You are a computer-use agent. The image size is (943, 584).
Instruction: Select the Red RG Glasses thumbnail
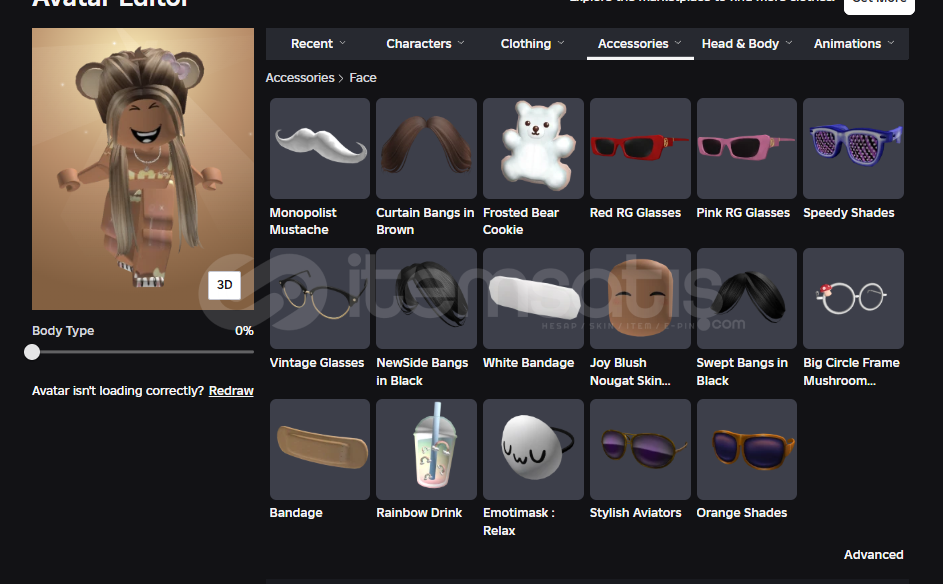tap(640, 149)
